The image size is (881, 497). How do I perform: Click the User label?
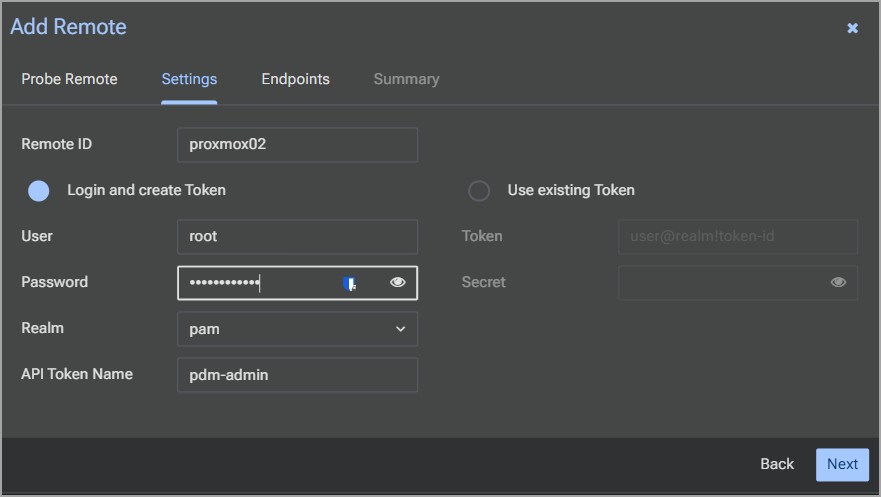[x=37, y=236]
